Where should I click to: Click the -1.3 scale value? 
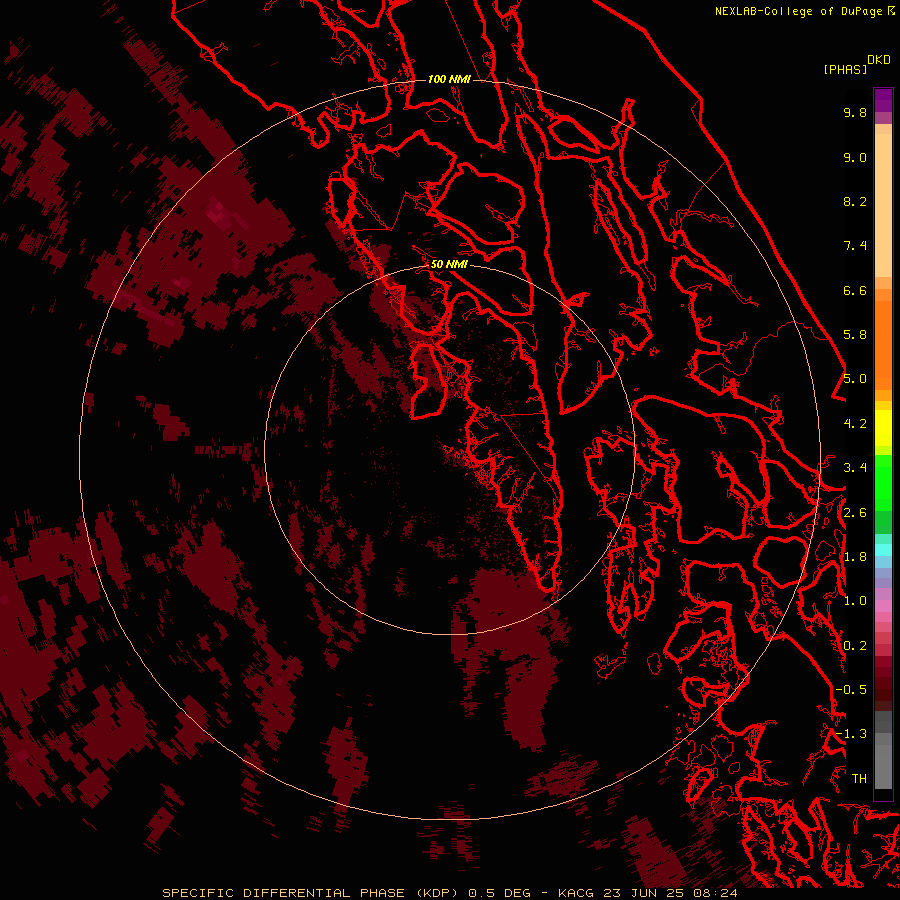pyautogui.click(x=851, y=734)
